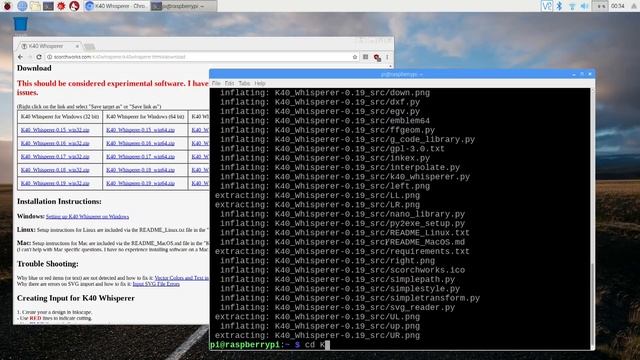This screenshot has width=640, height=360.
Task: Download K40_Whisperer-0.19_win64.zip
Action: click(x=140, y=183)
